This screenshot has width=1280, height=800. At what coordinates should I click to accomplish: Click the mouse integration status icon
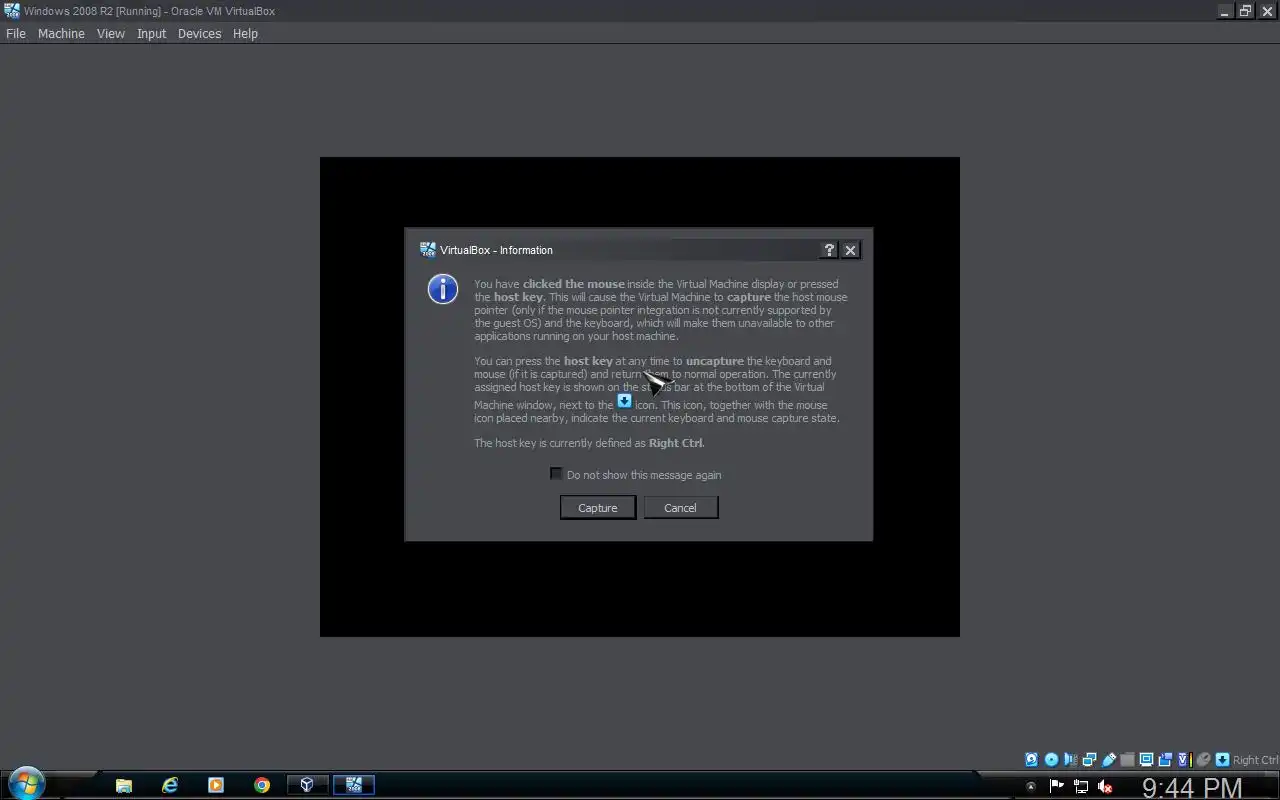[1203, 759]
